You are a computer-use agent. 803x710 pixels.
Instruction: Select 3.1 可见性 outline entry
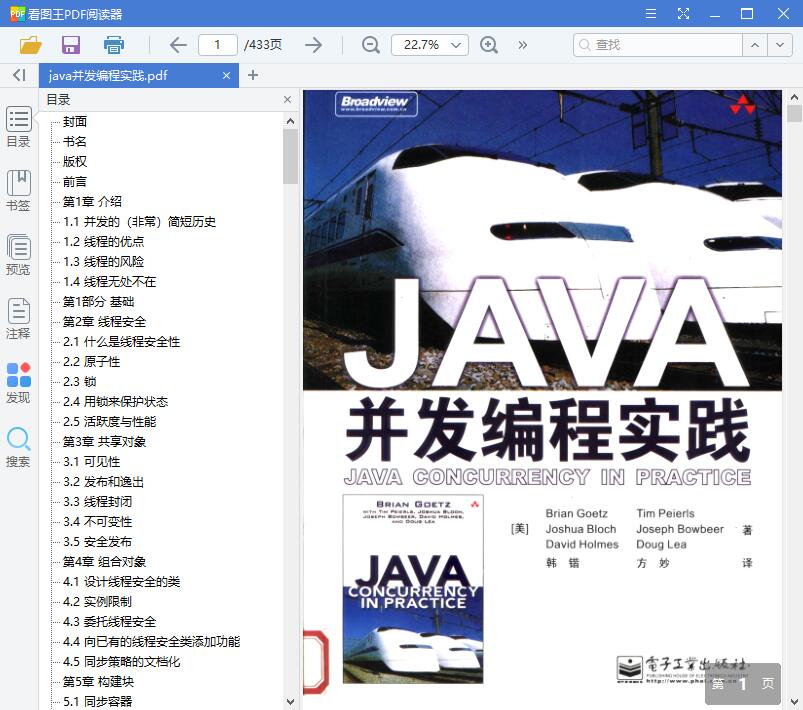click(x=92, y=462)
